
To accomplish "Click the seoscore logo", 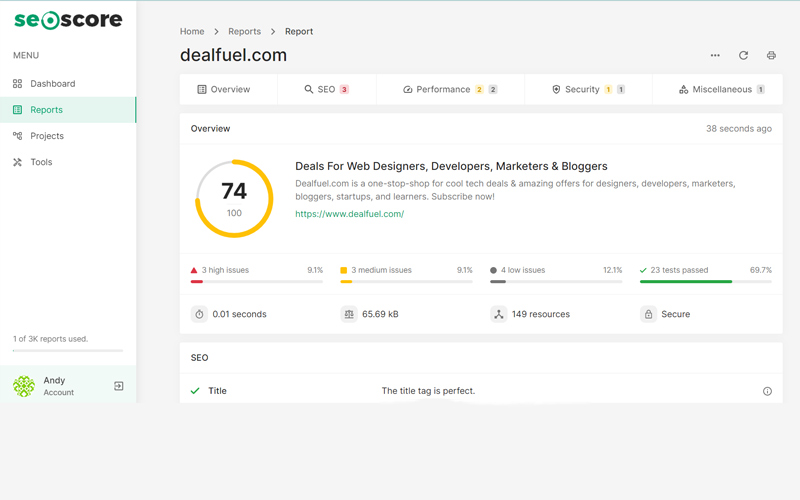I will [x=68, y=20].
